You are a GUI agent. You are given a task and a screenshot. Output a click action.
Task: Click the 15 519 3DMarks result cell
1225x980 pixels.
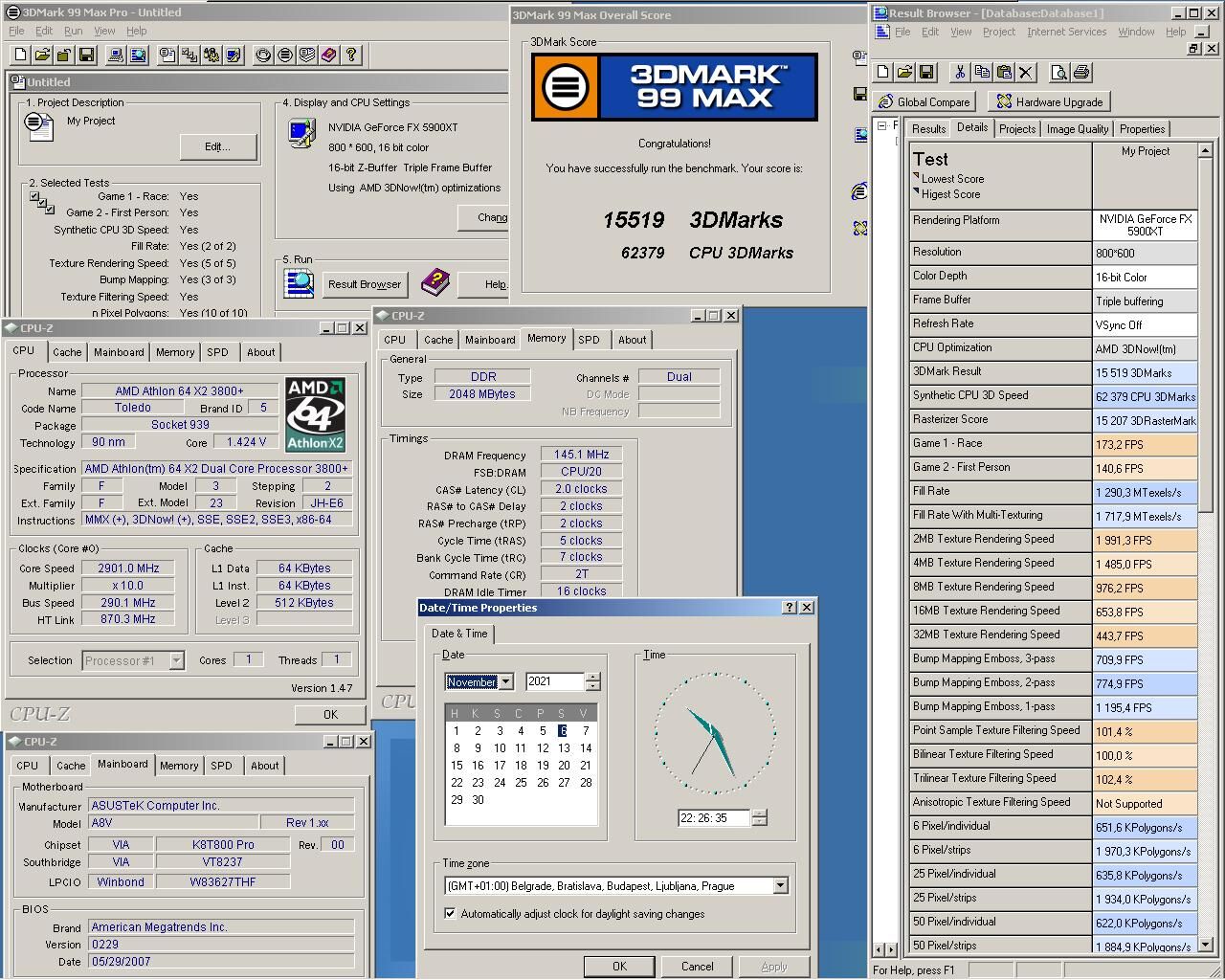tap(1145, 372)
